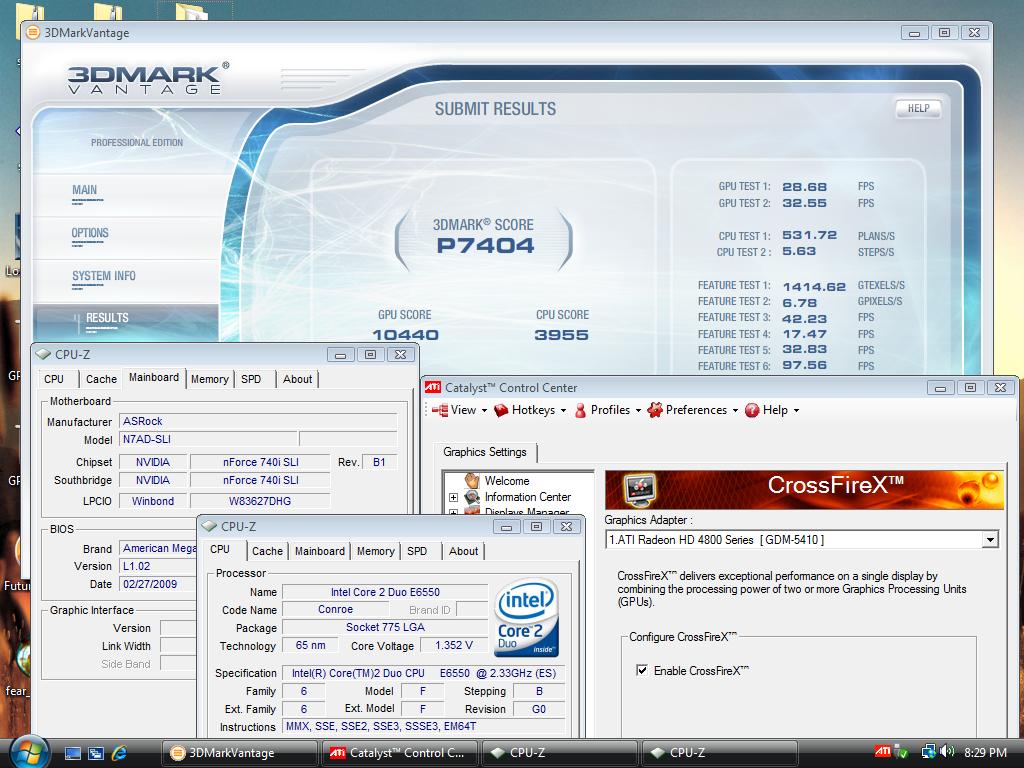1024x768 pixels.
Task: Click the ATI tray icon
Action: [882, 752]
